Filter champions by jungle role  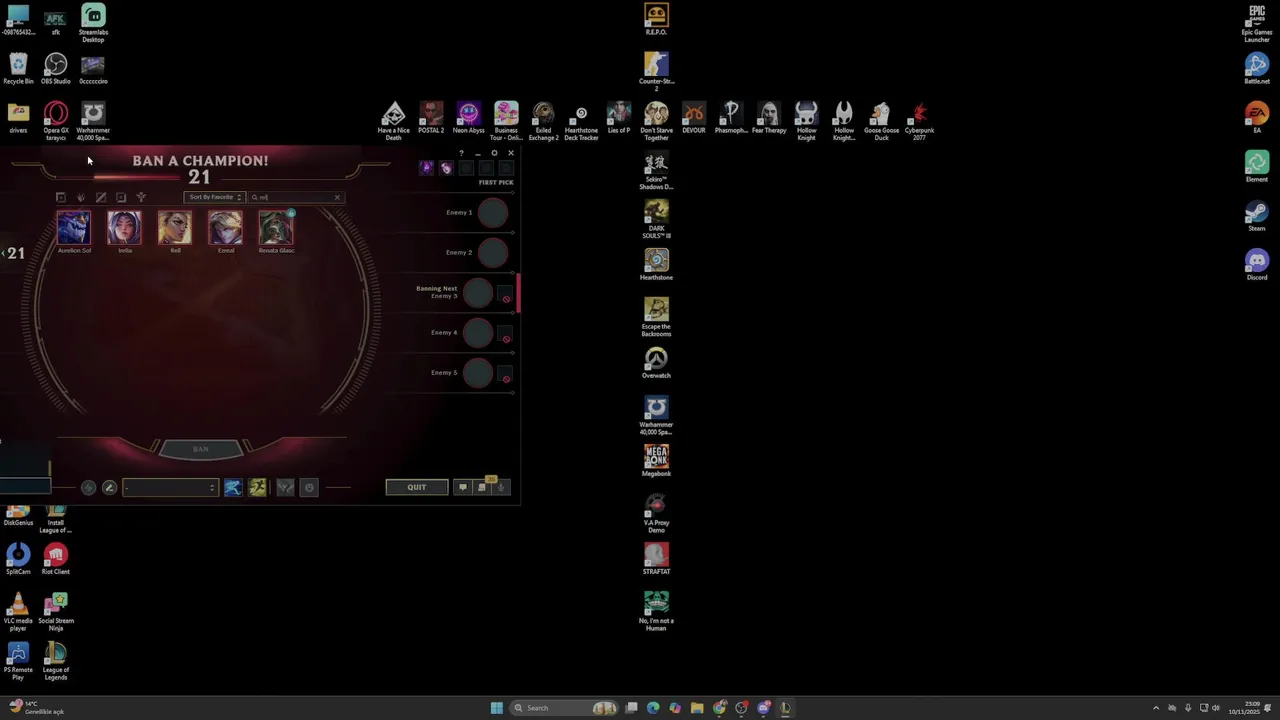[81, 197]
